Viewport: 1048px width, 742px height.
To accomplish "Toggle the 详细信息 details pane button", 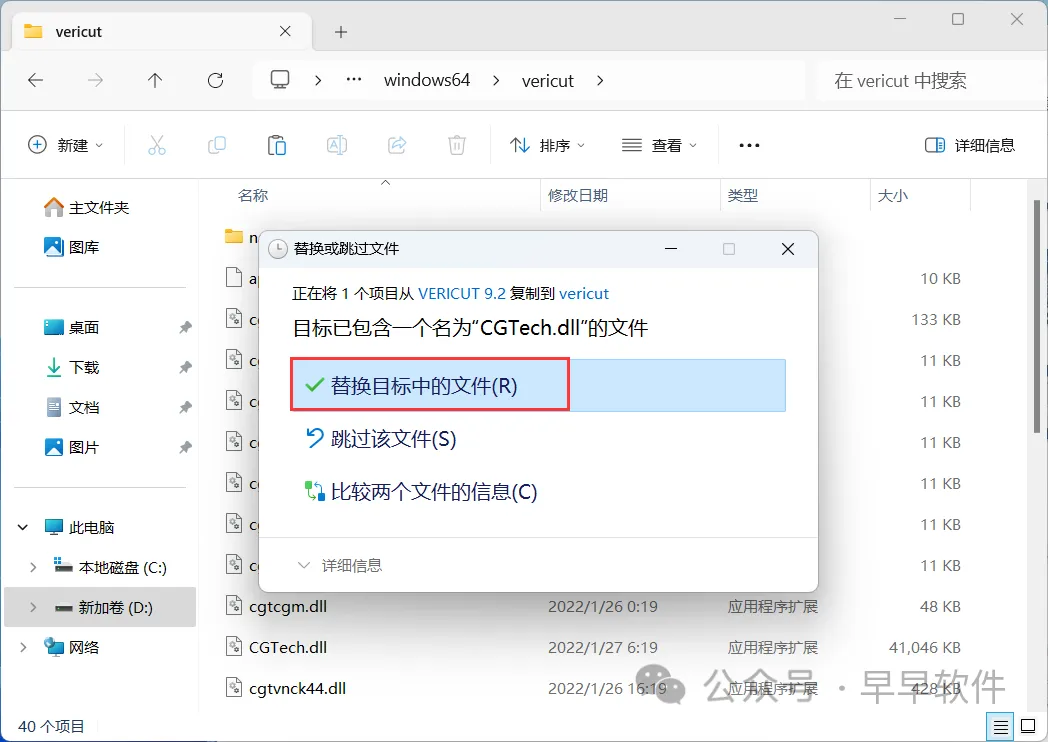I will (970, 145).
